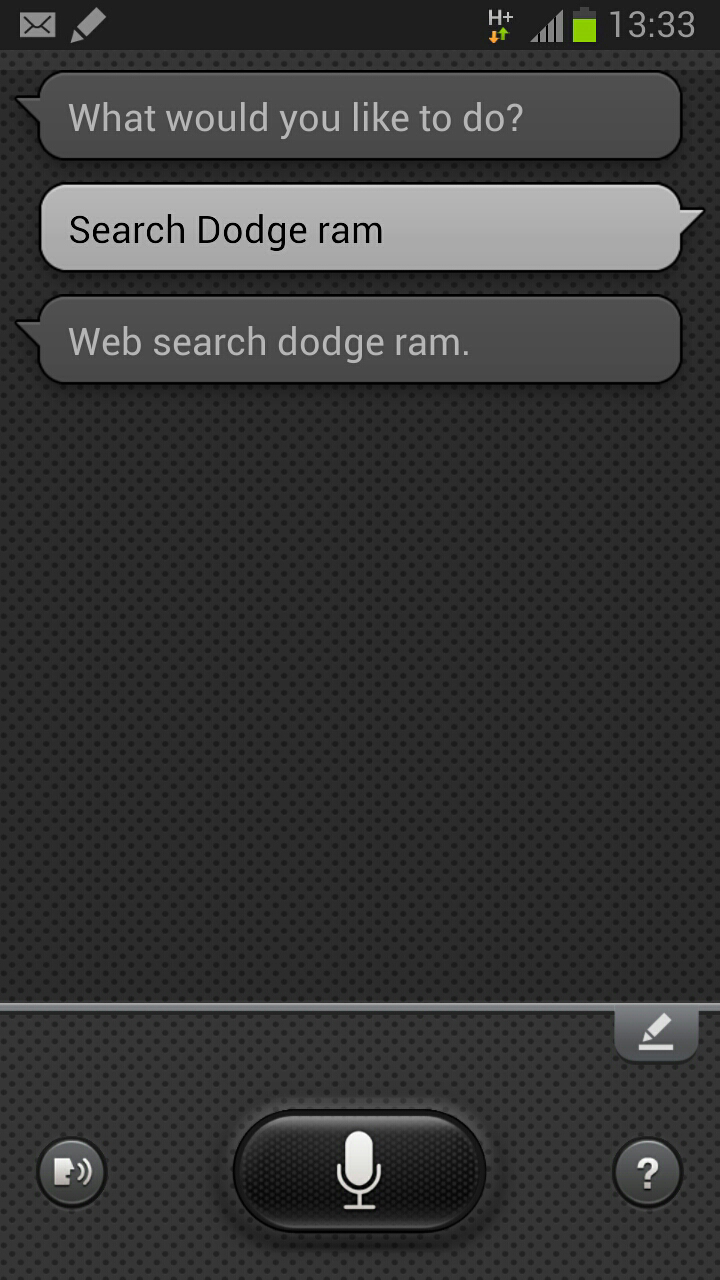Select the "Search Dodge ram" query bubble
The image size is (720, 1280).
[360, 228]
